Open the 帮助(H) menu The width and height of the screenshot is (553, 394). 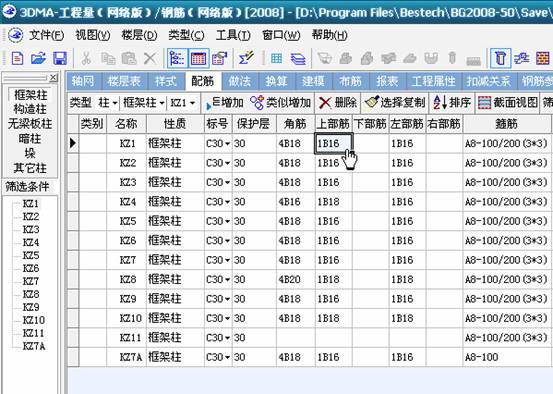[329, 35]
